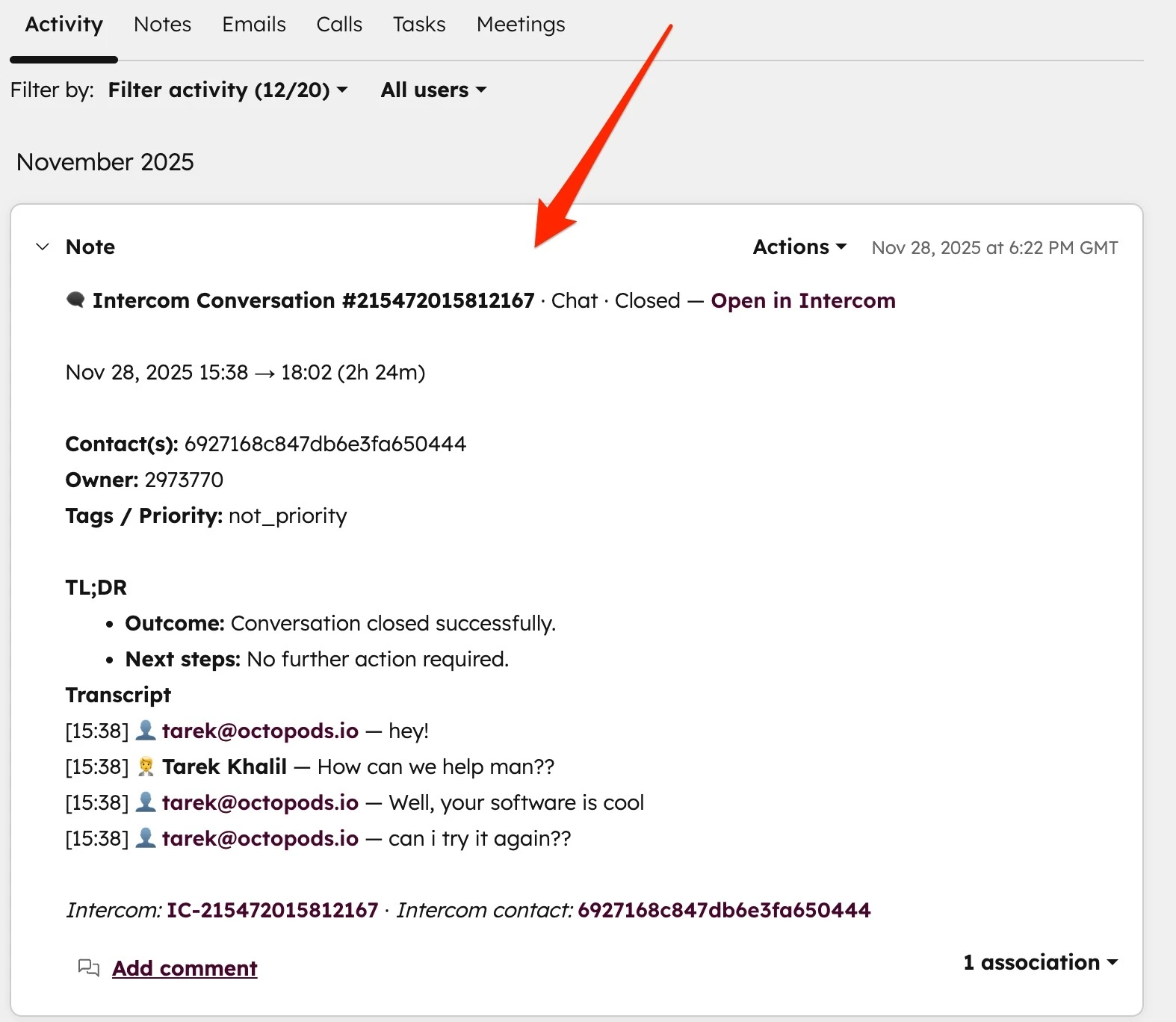The image size is (1176, 1022).
Task: Open the All users dropdown
Action: pyautogui.click(x=434, y=90)
